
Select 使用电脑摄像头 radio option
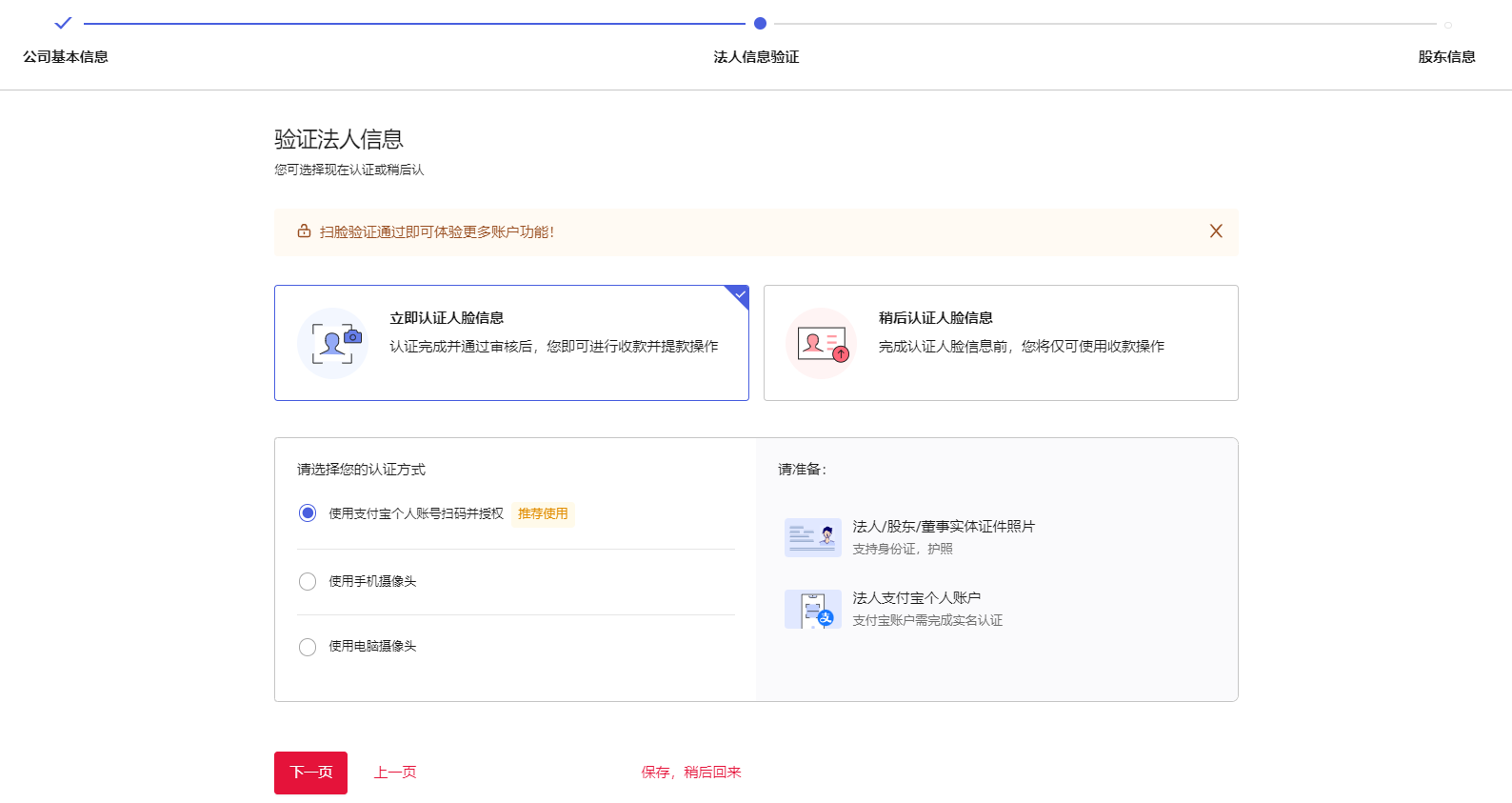point(308,647)
